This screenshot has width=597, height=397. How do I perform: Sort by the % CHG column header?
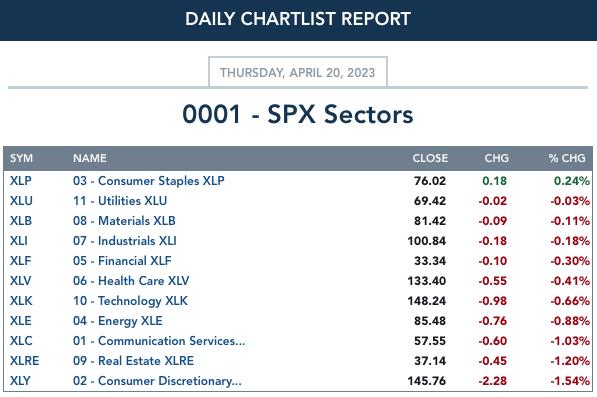[567, 158]
